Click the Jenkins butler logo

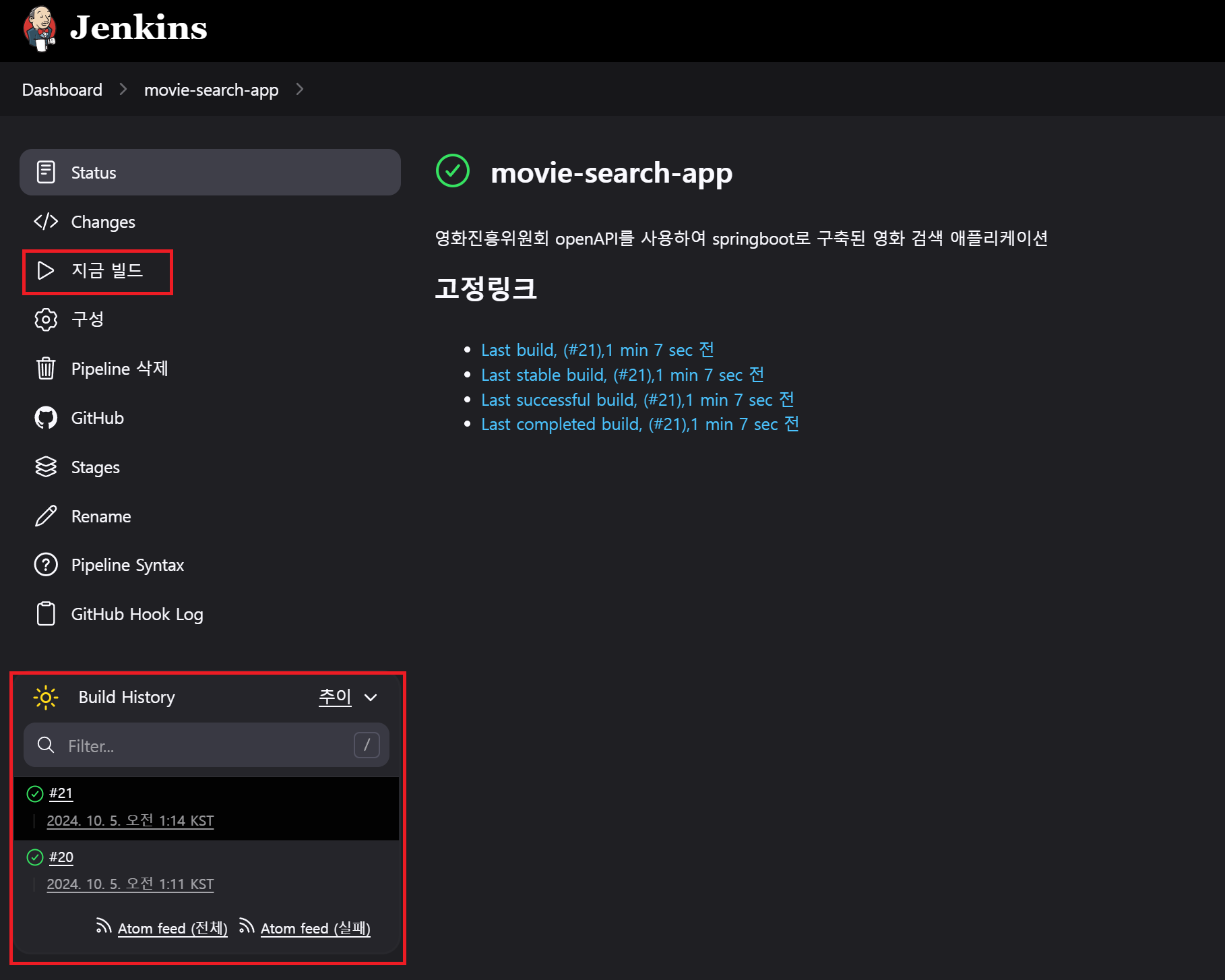tap(40, 28)
